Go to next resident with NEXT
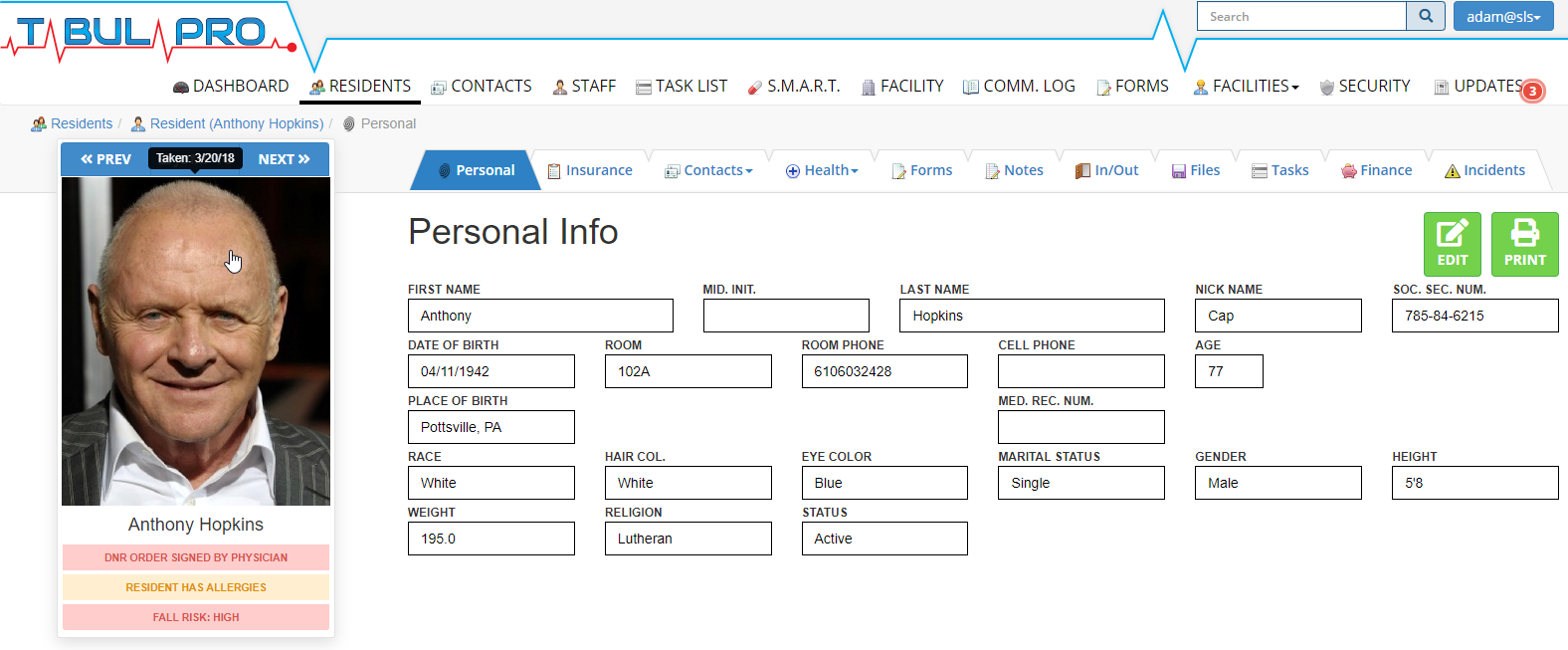 285,159
